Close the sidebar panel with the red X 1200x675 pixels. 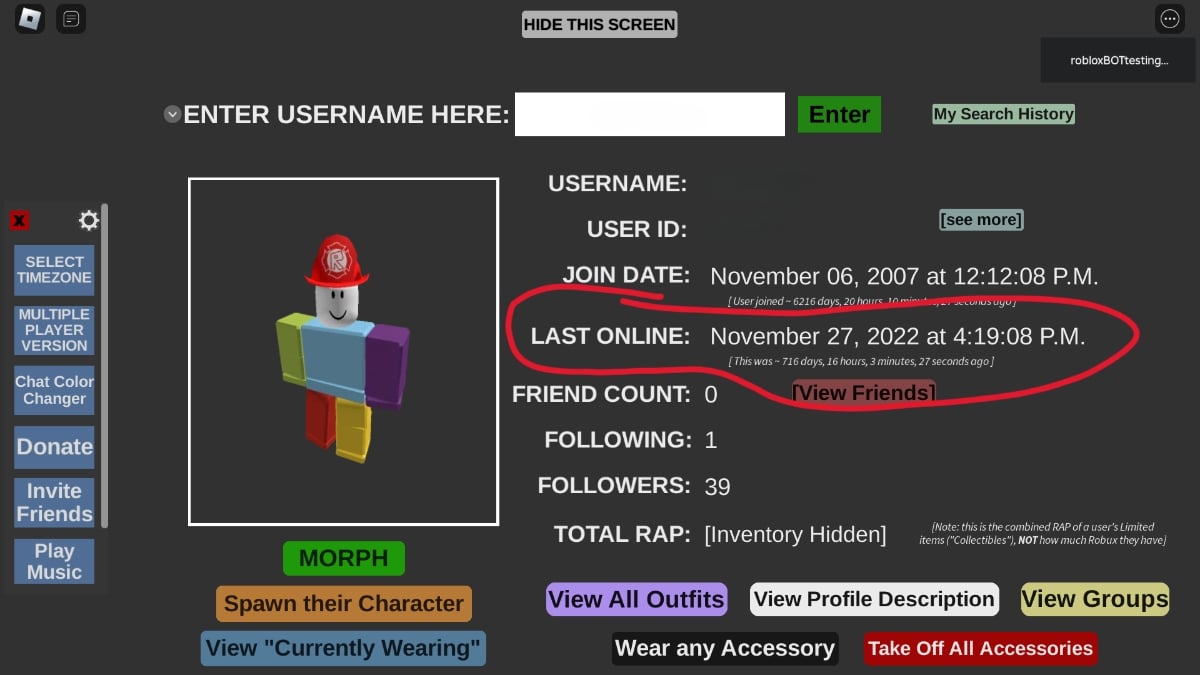[19, 220]
